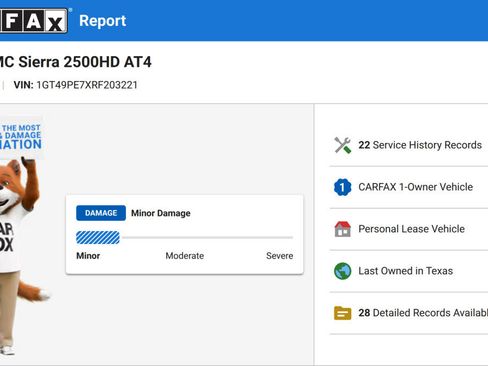Click the red house lease icon
The image size is (488, 366).
(343, 229)
